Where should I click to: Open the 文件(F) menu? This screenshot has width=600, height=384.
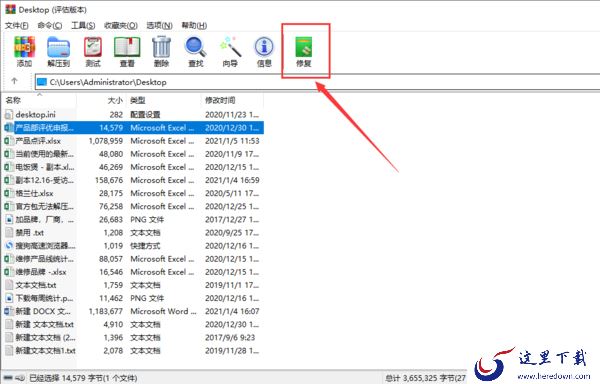(16, 26)
